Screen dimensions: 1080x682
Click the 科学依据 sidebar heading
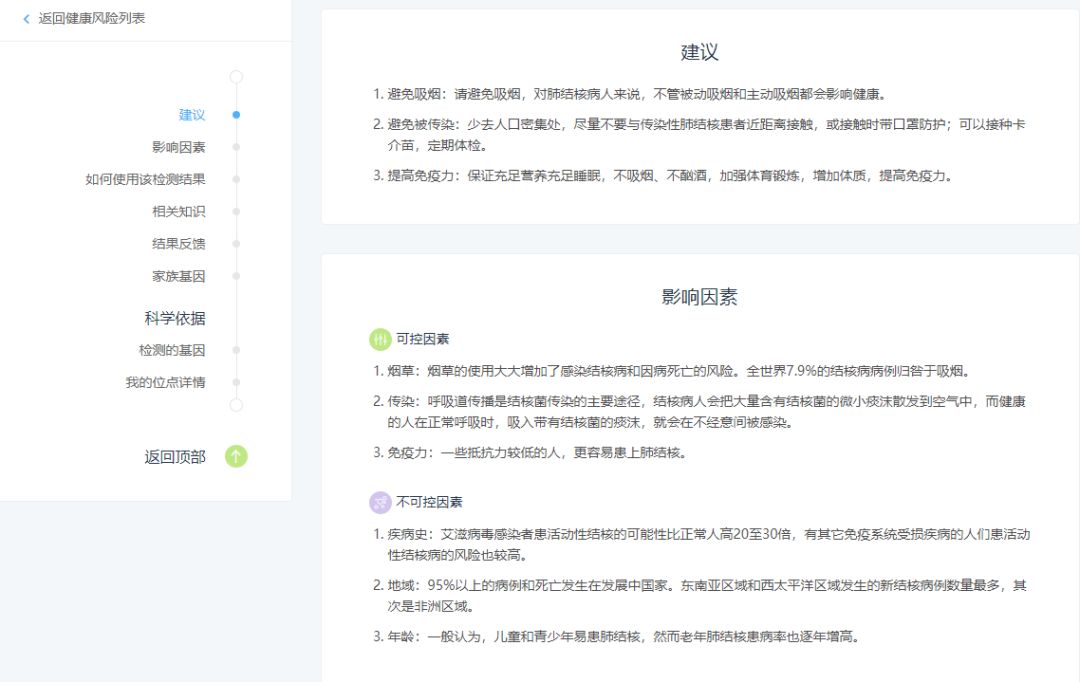pos(175,318)
